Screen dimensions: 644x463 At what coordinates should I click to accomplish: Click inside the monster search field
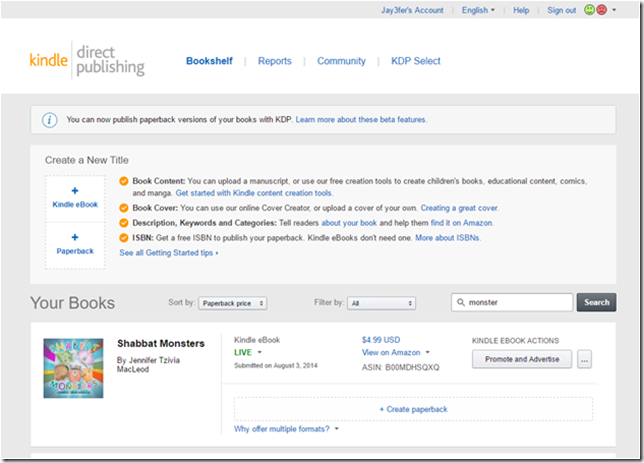point(512,302)
